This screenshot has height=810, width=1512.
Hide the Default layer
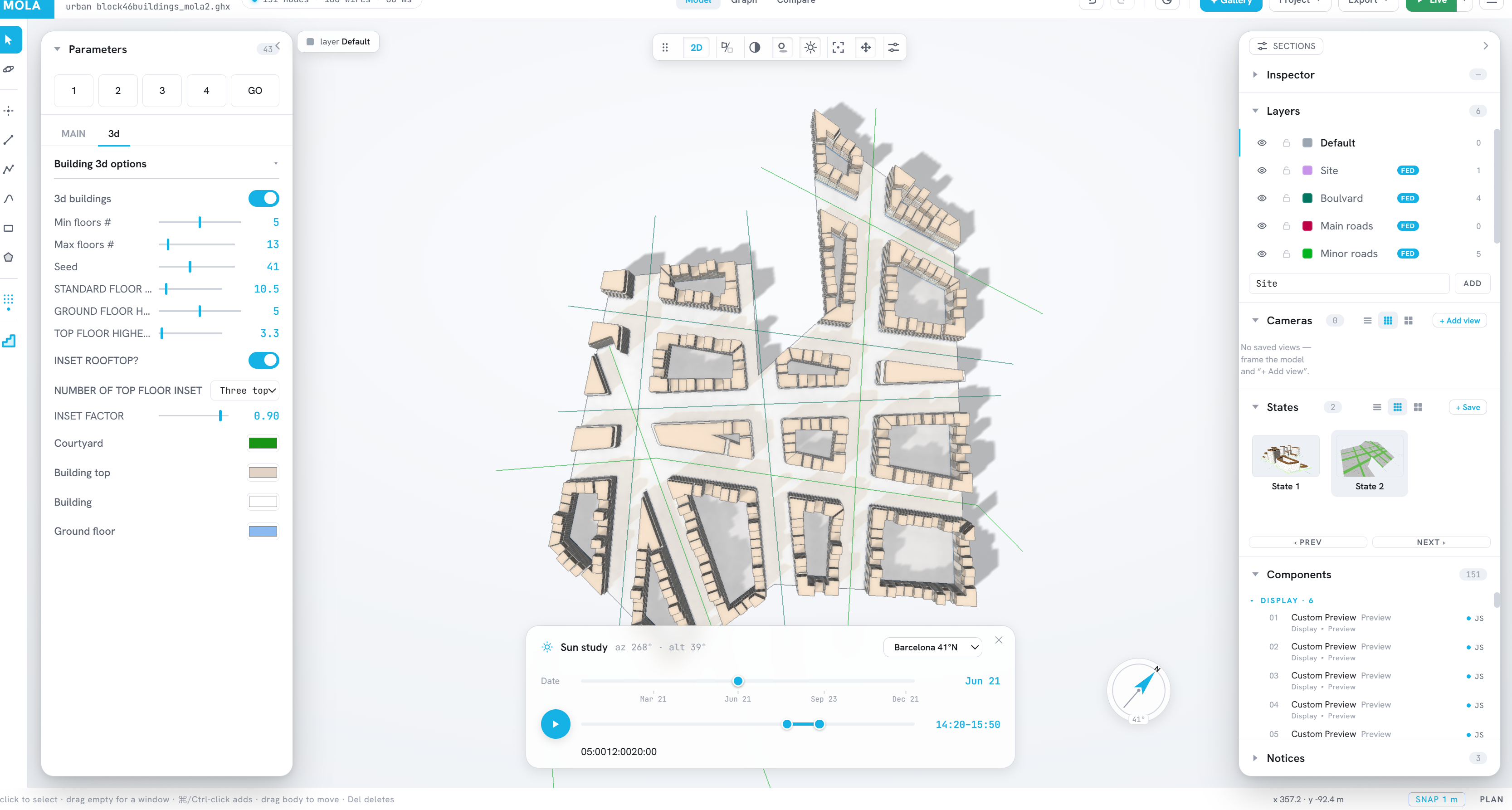(1262, 142)
